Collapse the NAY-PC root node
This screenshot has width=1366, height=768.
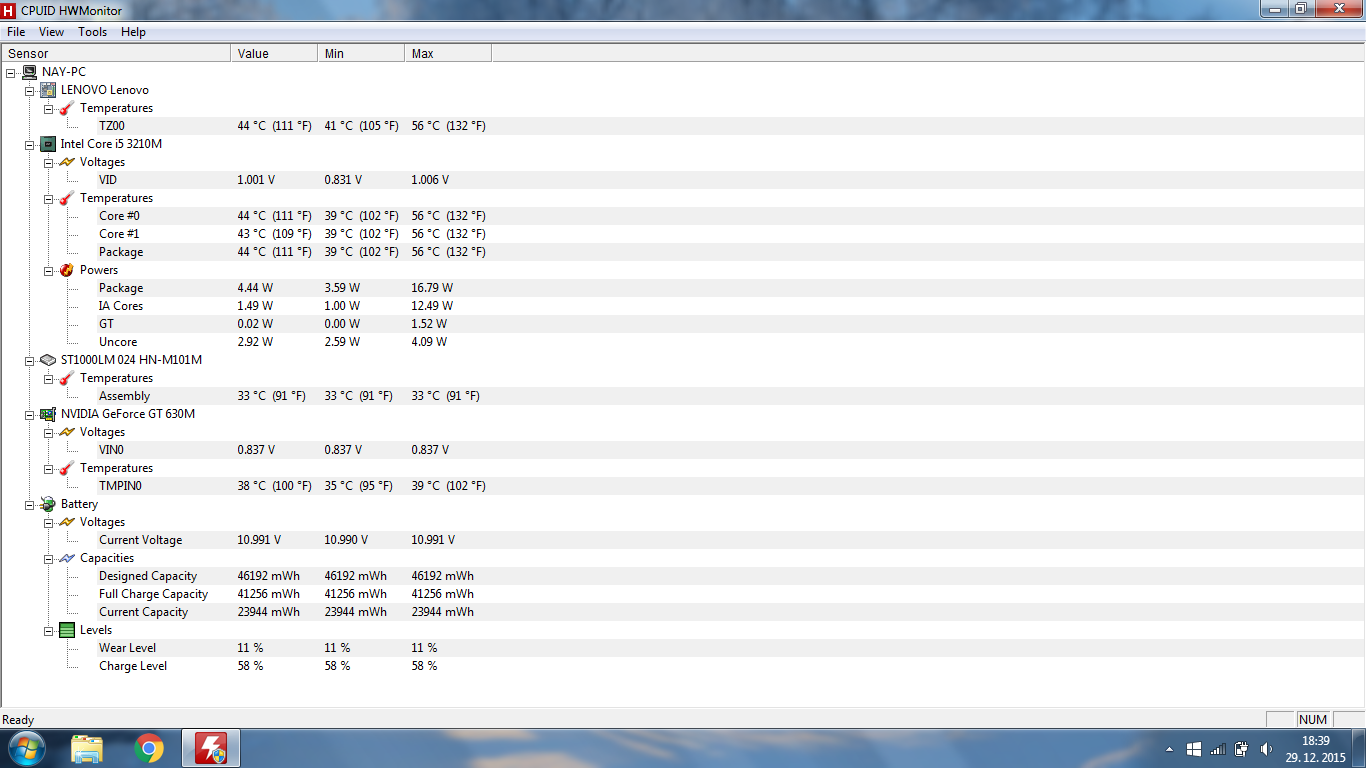[10, 72]
